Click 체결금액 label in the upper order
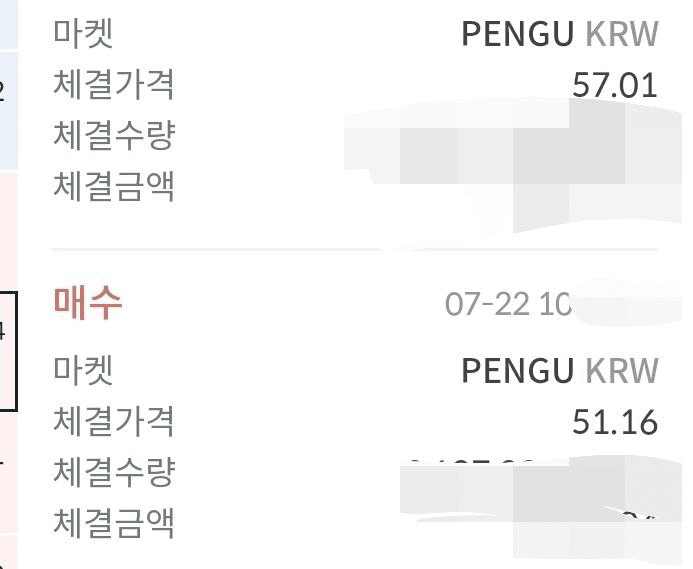693x569 pixels. pos(114,187)
